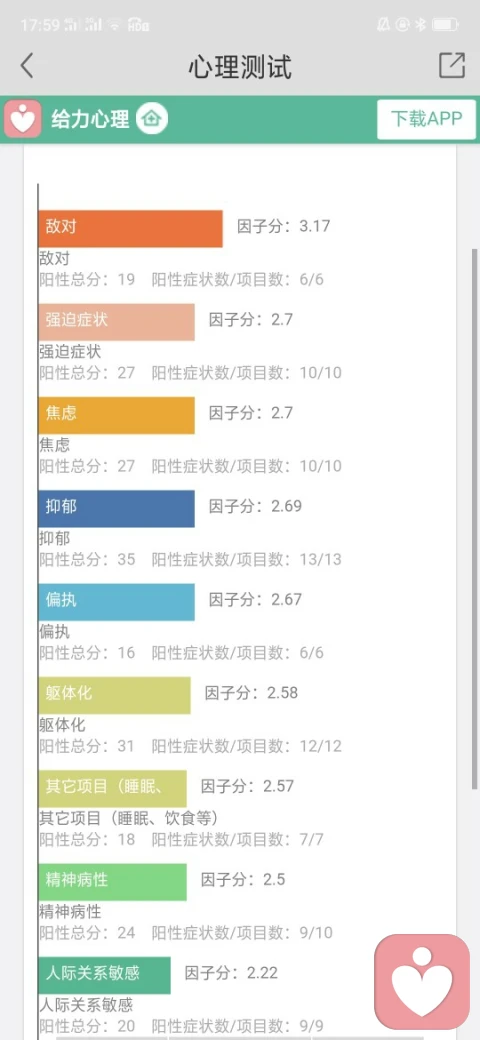Go to home via green house icon
The width and height of the screenshot is (480, 1040).
pos(152,119)
